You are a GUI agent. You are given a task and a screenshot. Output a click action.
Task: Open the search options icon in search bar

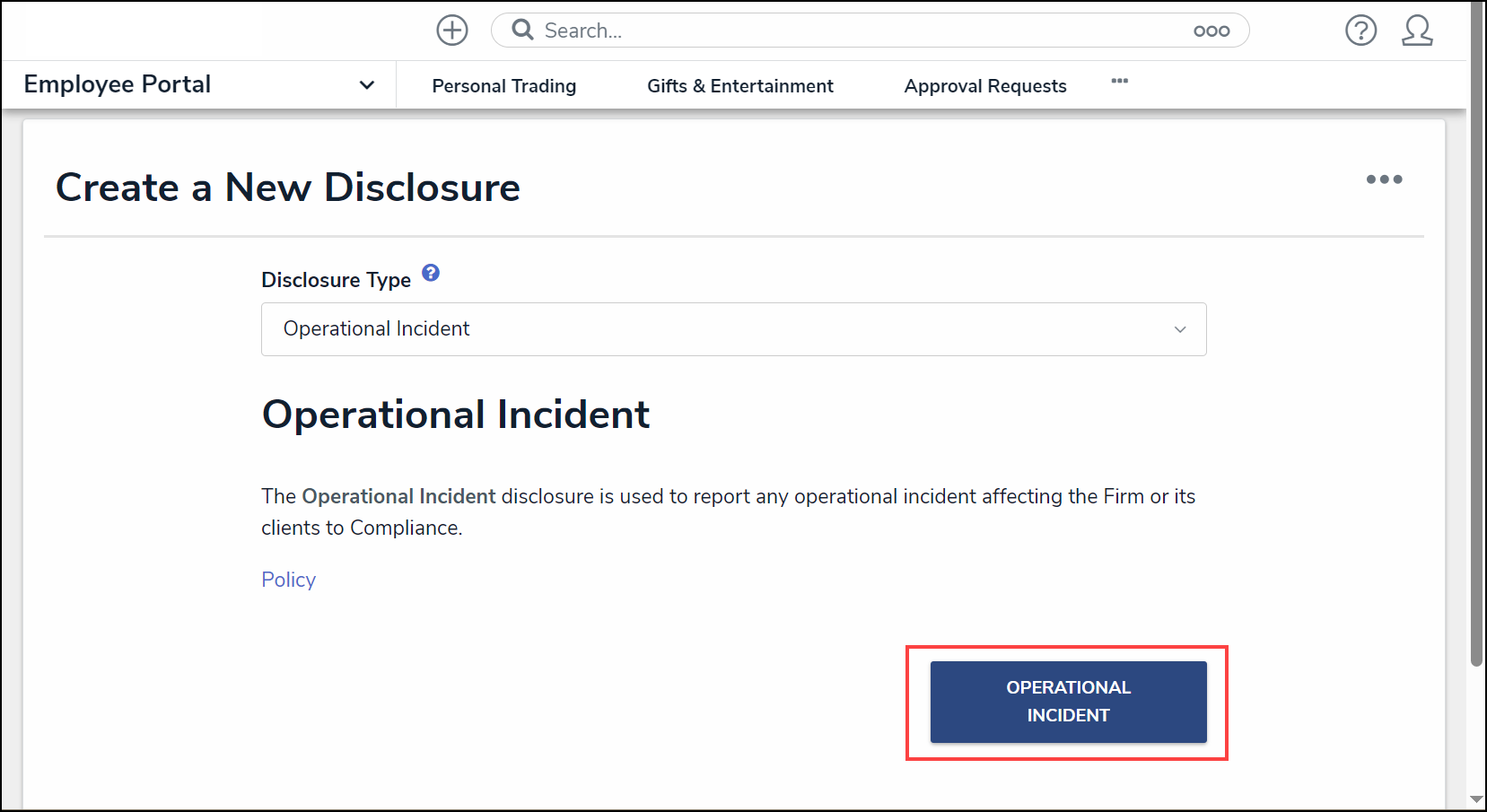click(x=1211, y=30)
